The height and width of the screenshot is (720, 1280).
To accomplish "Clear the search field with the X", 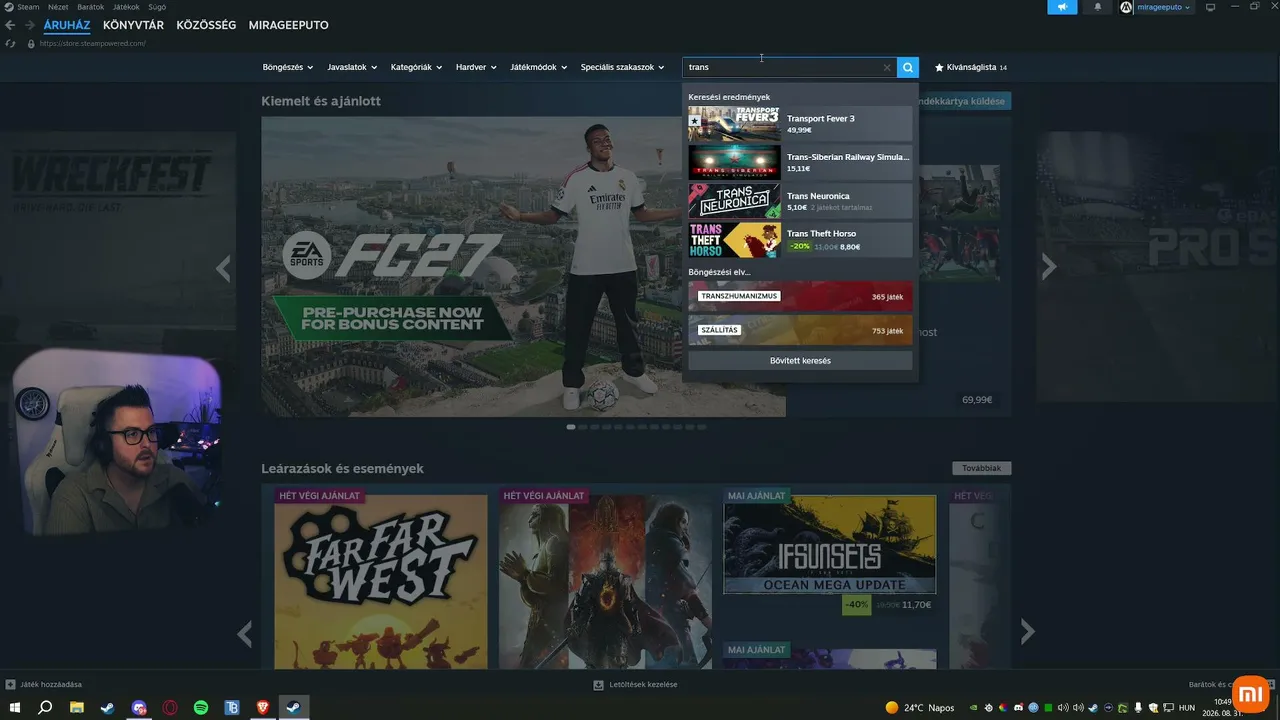I will click(886, 68).
